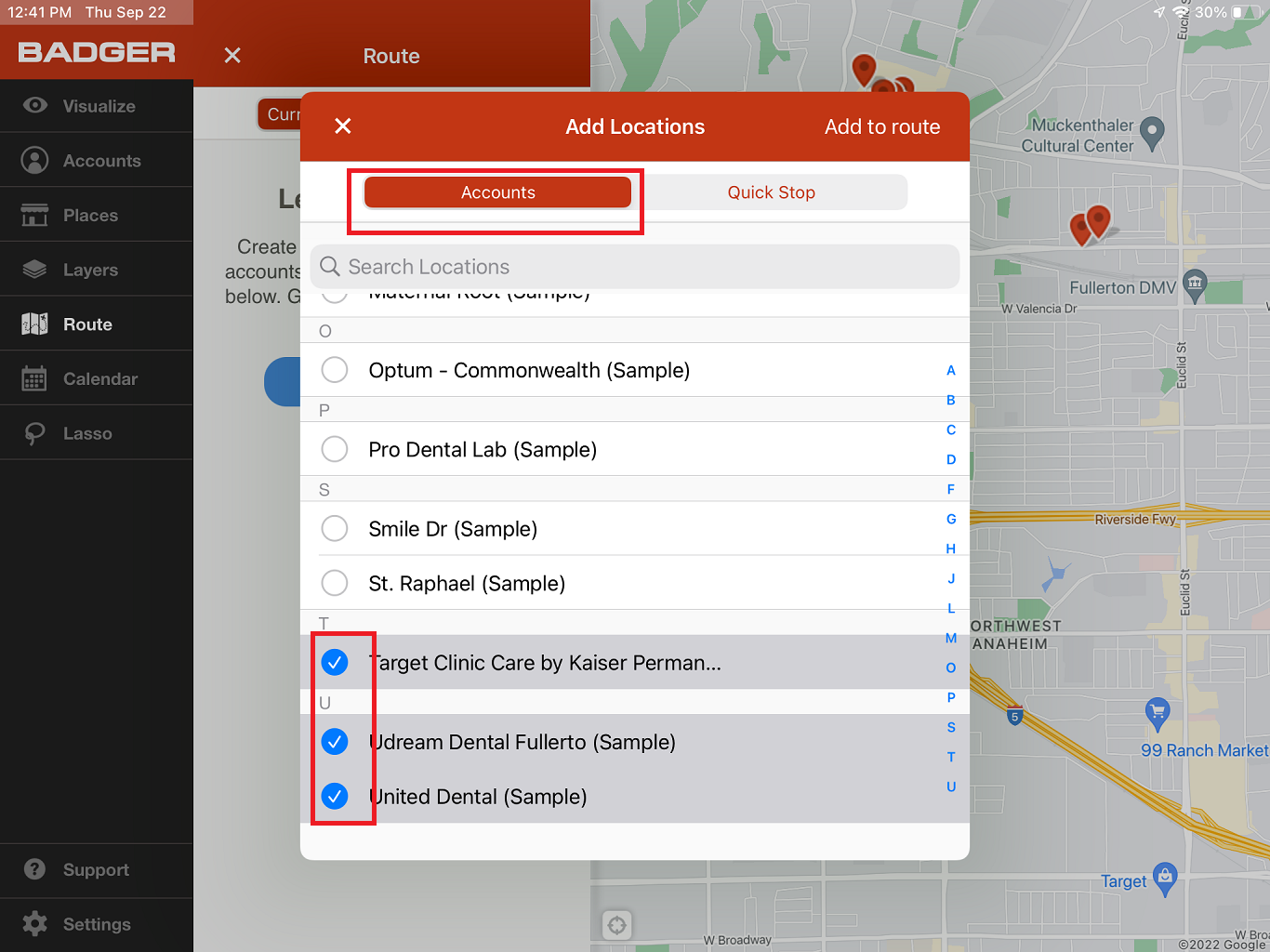Jump to index letter M
The height and width of the screenshot is (952, 1270).
[x=951, y=638]
